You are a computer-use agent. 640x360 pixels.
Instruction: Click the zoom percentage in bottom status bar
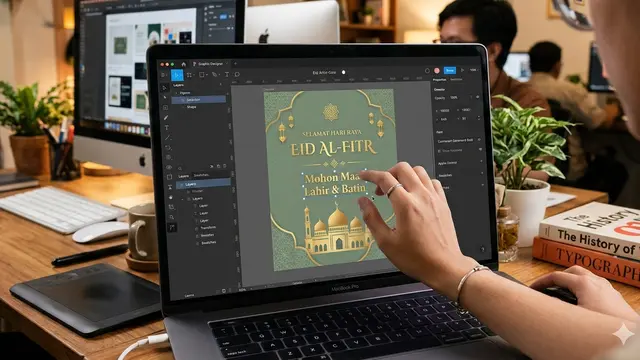point(242,290)
